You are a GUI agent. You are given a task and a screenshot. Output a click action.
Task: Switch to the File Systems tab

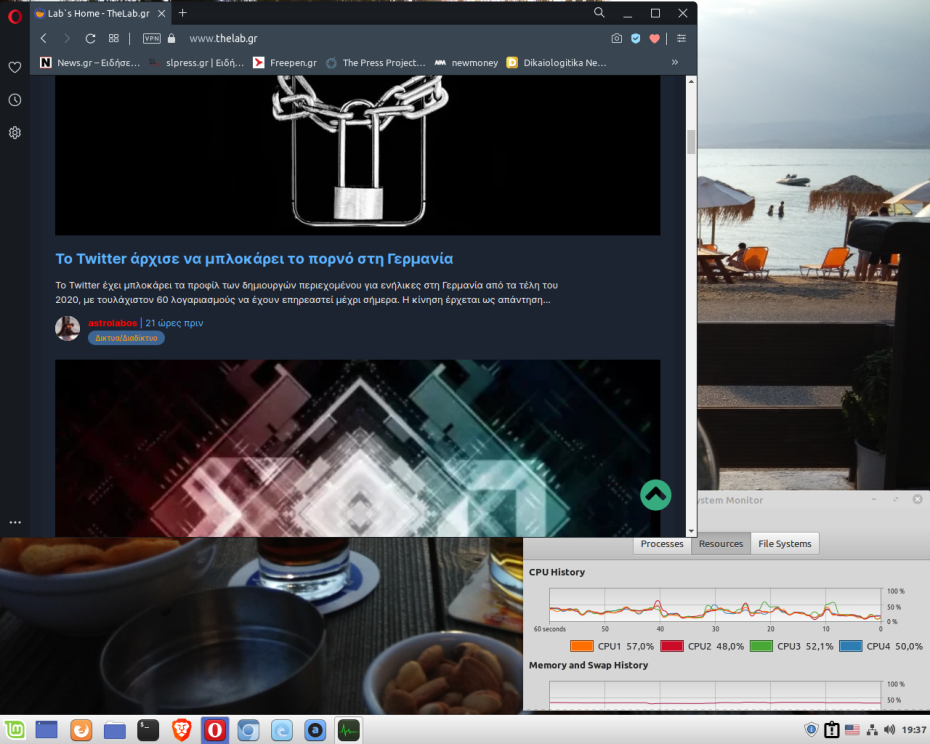click(787, 543)
